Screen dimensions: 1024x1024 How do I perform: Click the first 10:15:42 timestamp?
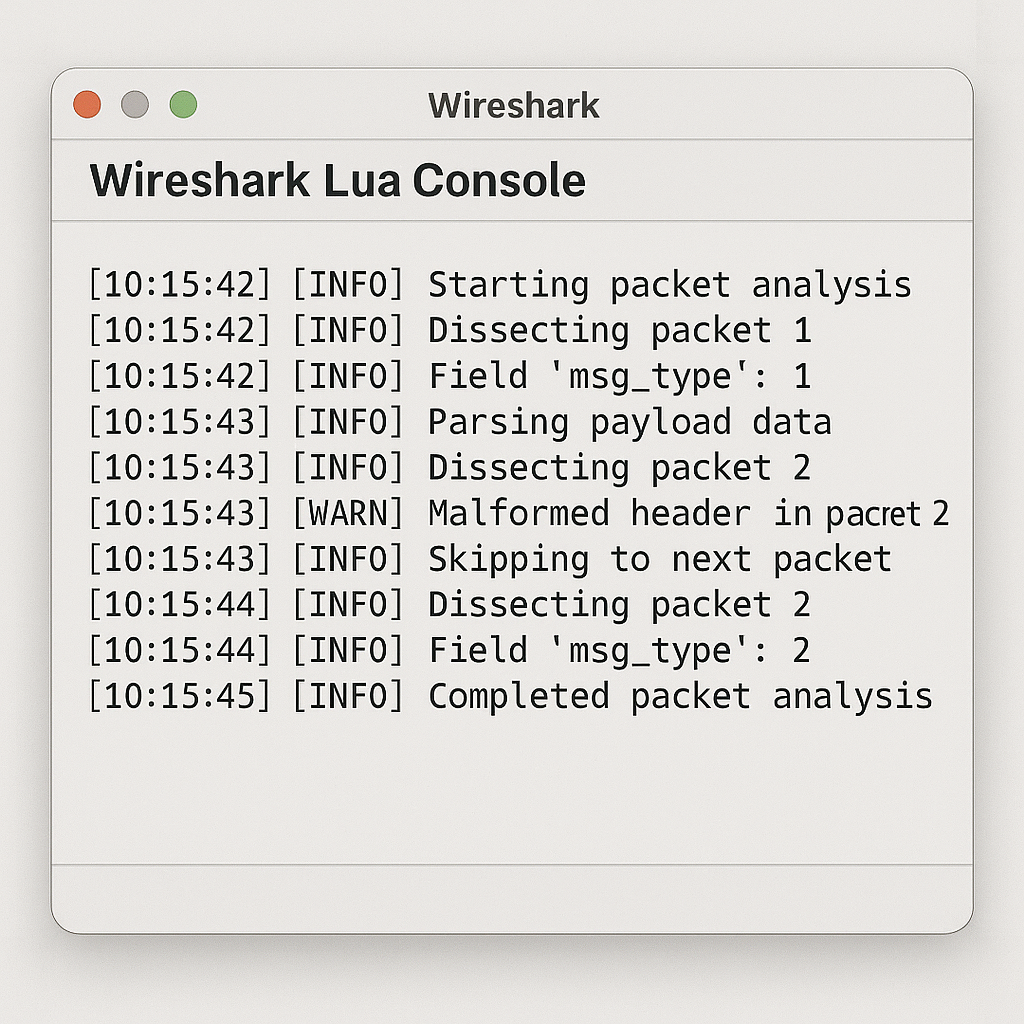pos(180,285)
